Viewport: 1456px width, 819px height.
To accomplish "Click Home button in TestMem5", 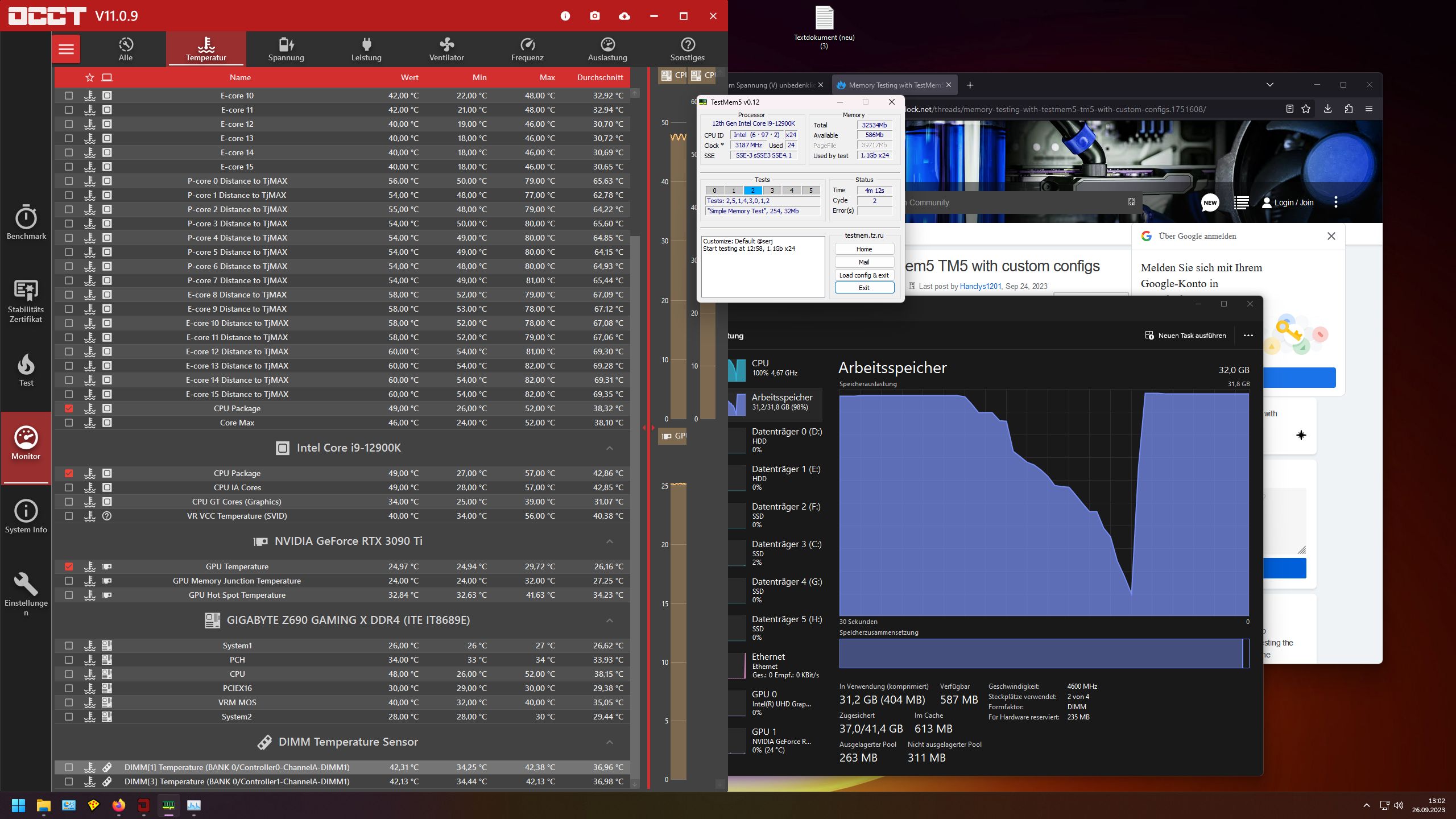I will point(864,249).
